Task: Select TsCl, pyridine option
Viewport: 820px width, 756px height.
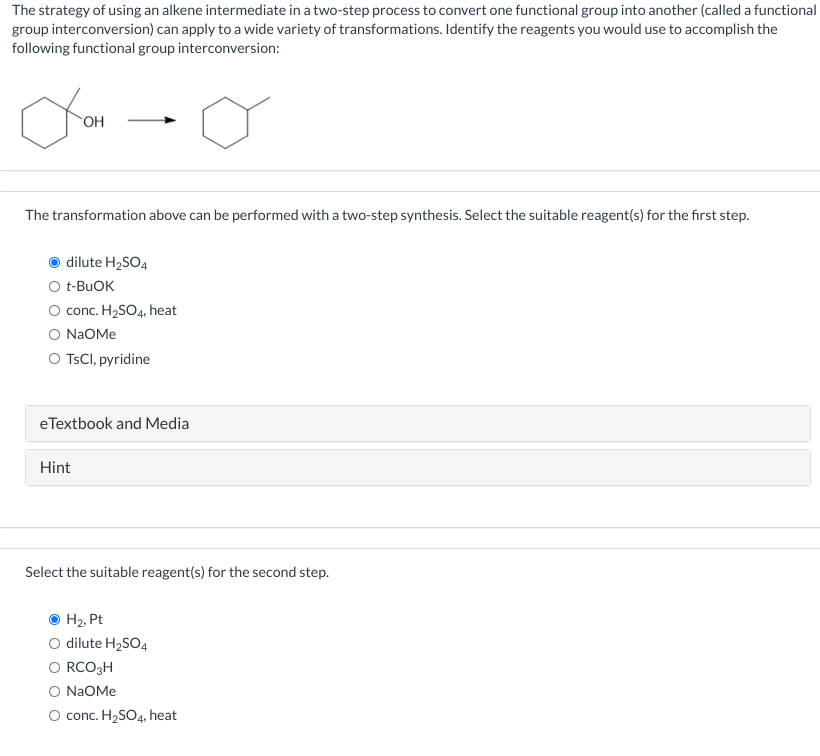Action: pyautogui.click(x=54, y=359)
